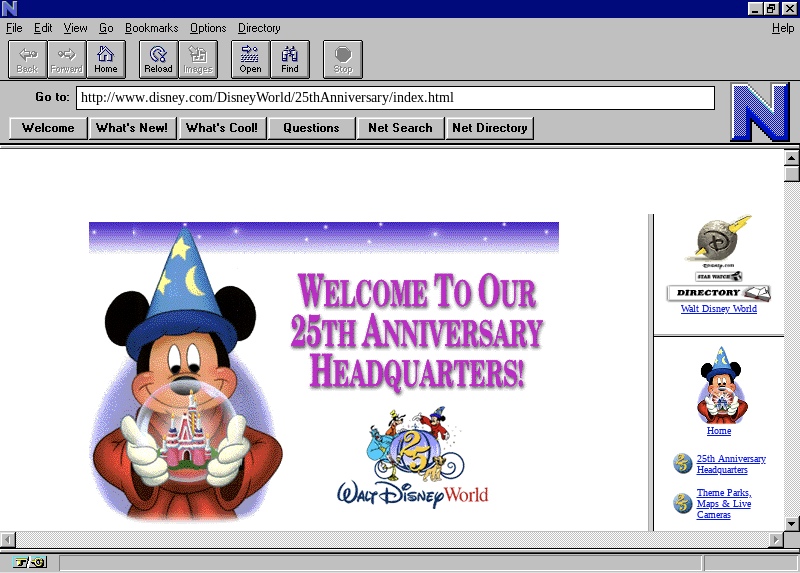800x573 pixels.
Task: Open 25th Anniversary Headquarters link
Action: click(x=730, y=464)
